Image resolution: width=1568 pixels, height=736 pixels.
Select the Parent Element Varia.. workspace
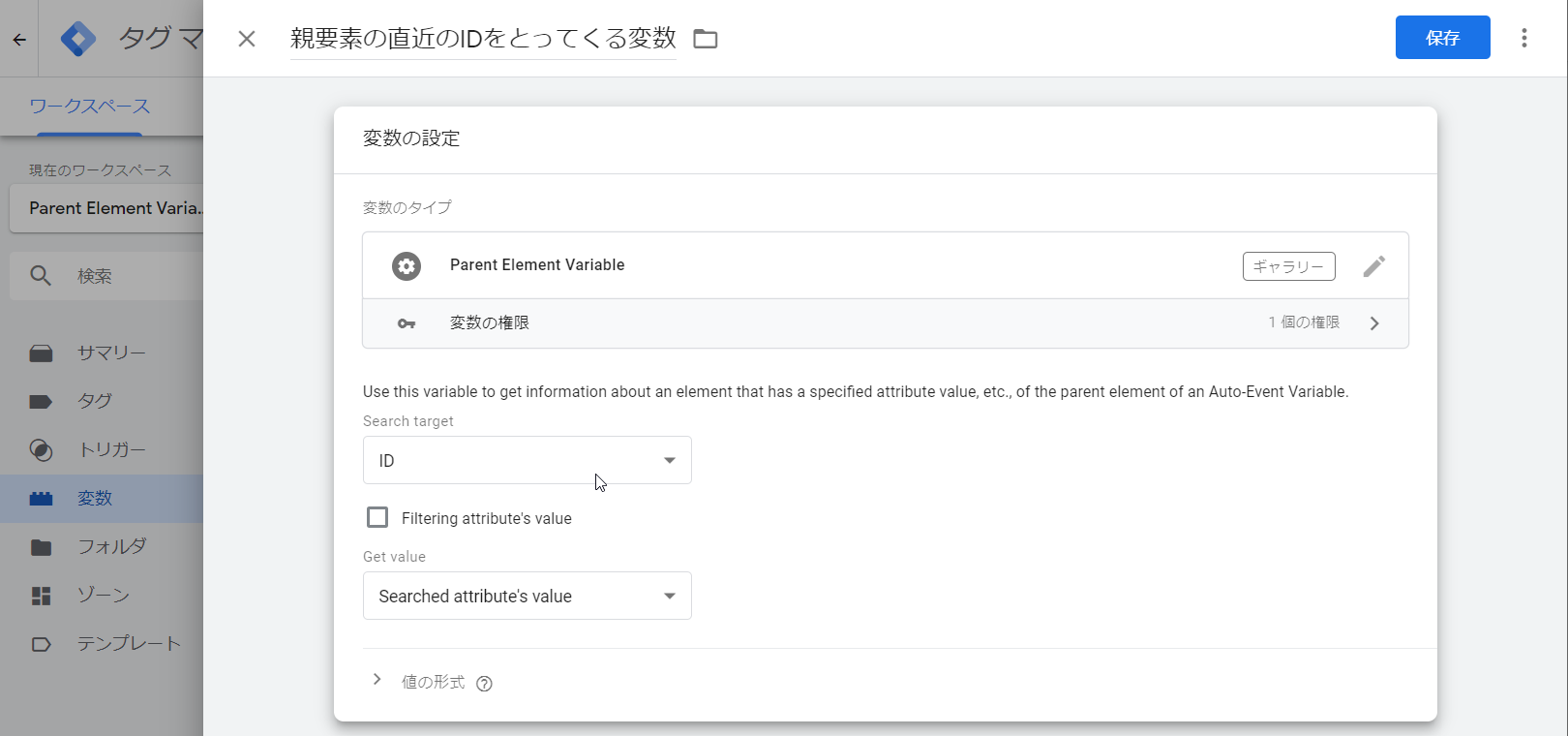coord(106,208)
